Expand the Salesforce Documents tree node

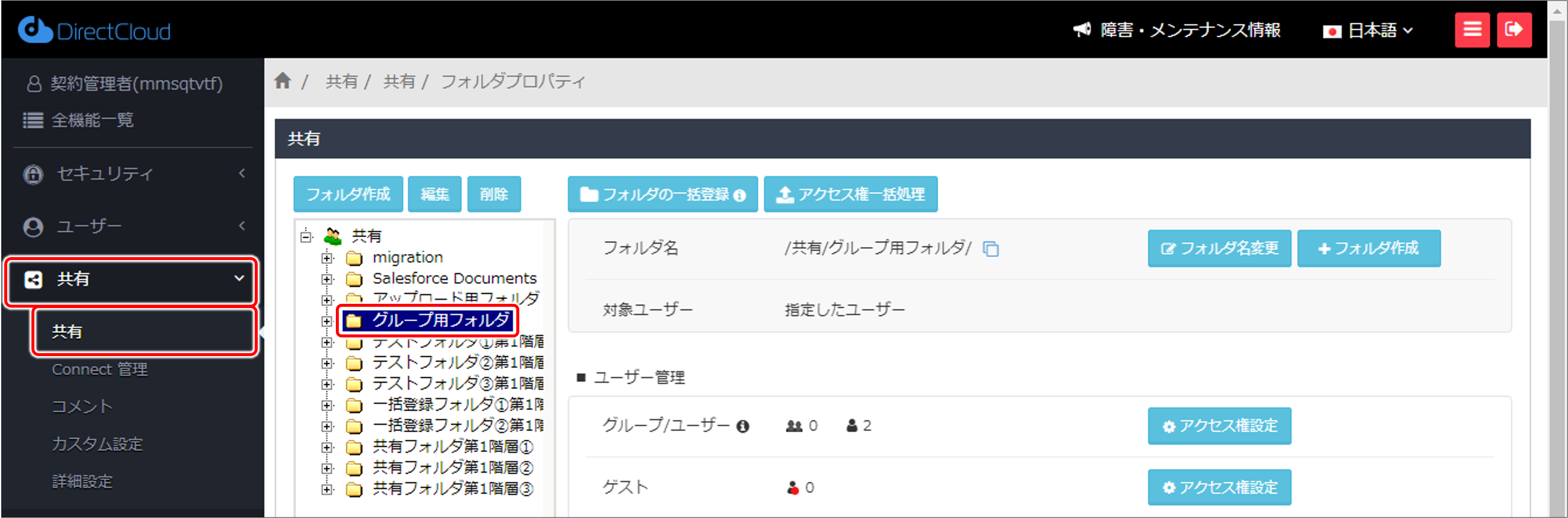click(x=327, y=278)
